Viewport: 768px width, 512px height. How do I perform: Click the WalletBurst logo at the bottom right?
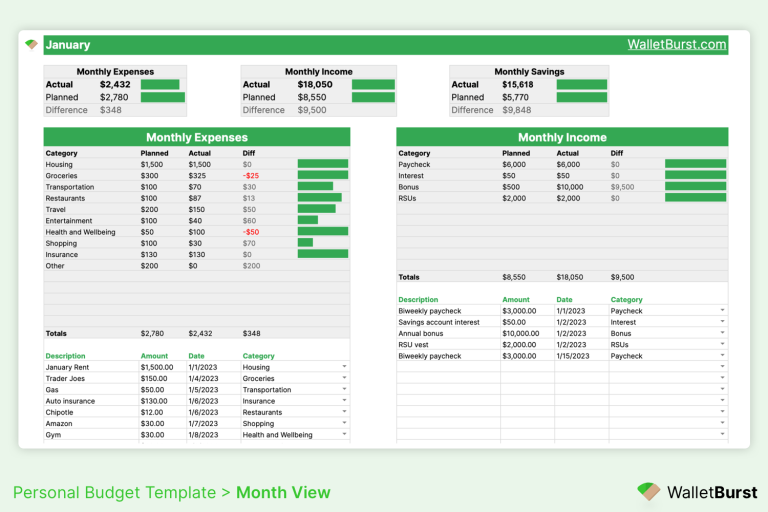click(697, 492)
